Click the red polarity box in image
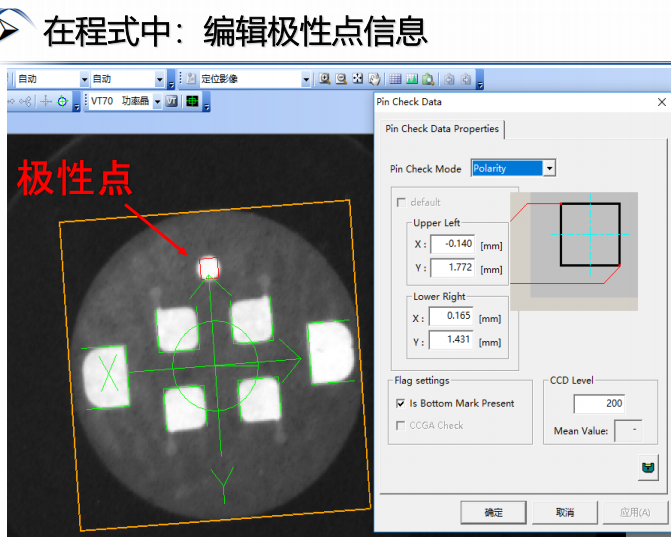The height and width of the screenshot is (537, 671). point(209,268)
